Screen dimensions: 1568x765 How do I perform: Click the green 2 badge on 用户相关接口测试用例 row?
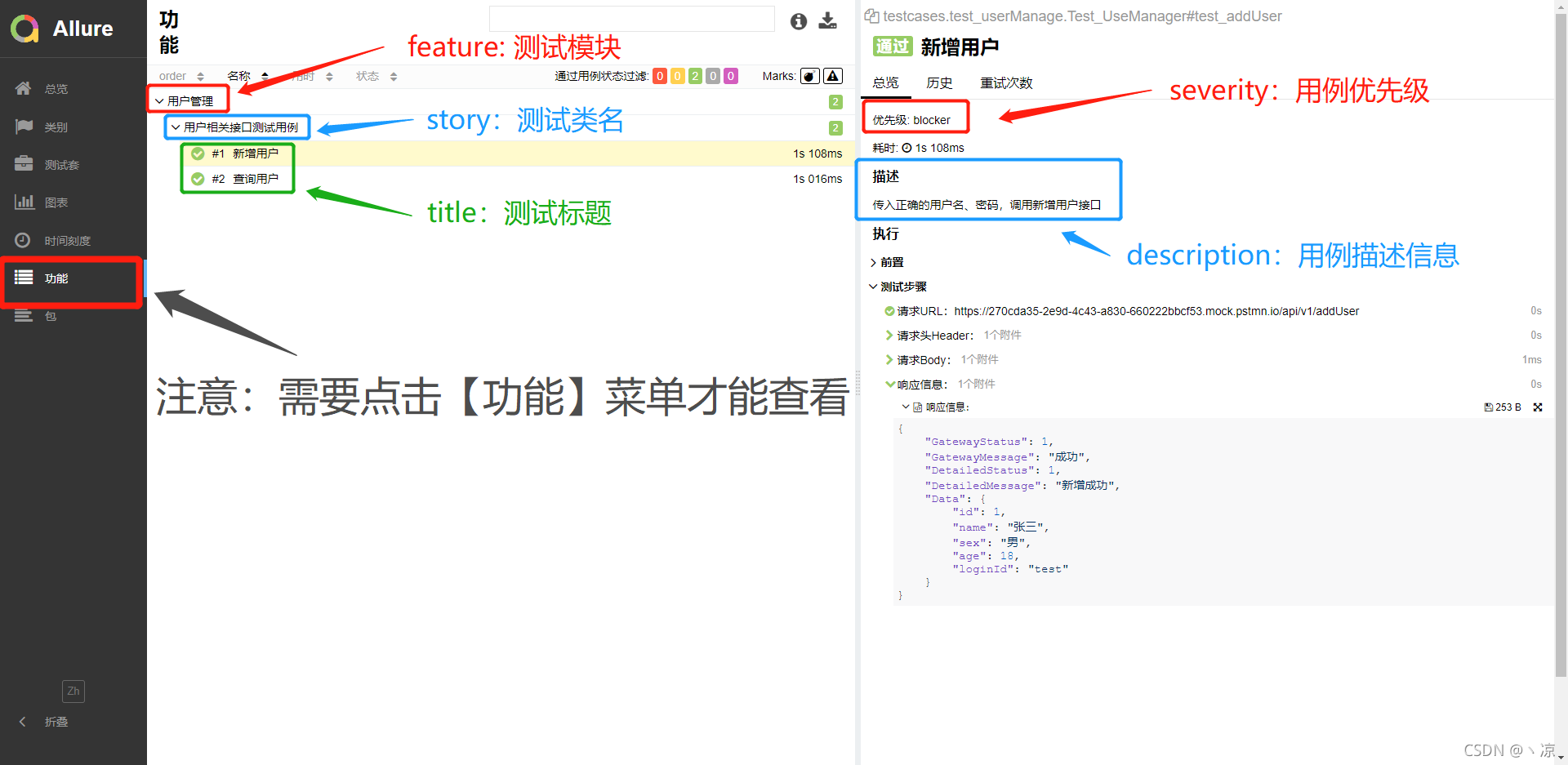click(x=835, y=128)
